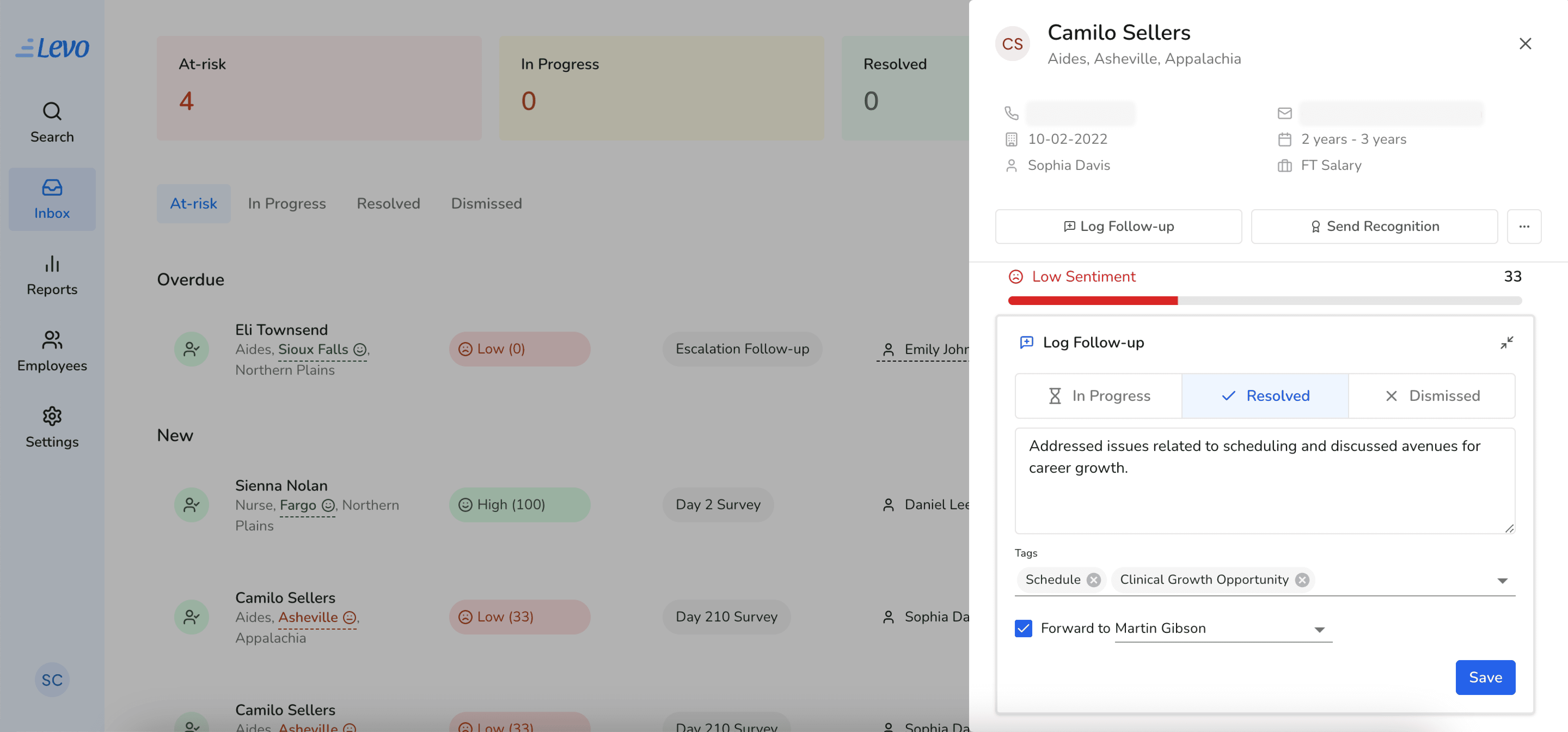Open the three-dots more actions menu

pos(1524,226)
